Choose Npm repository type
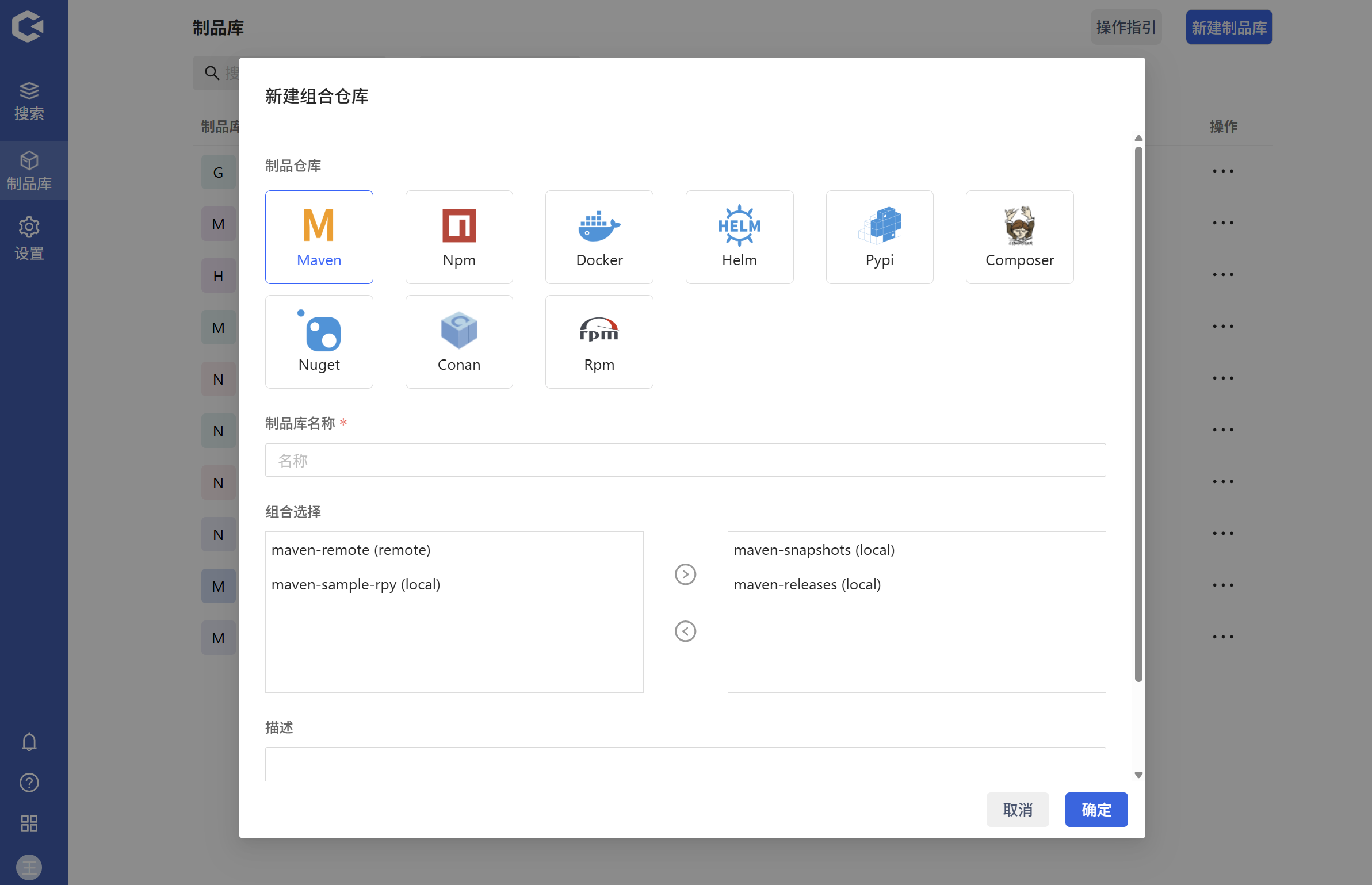This screenshot has height=885, width=1372. click(x=458, y=236)
